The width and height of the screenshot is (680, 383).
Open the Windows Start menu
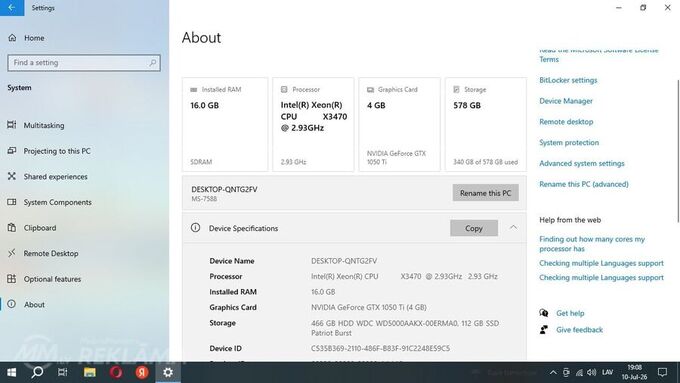pyautogui.click(x=12, y=372)
